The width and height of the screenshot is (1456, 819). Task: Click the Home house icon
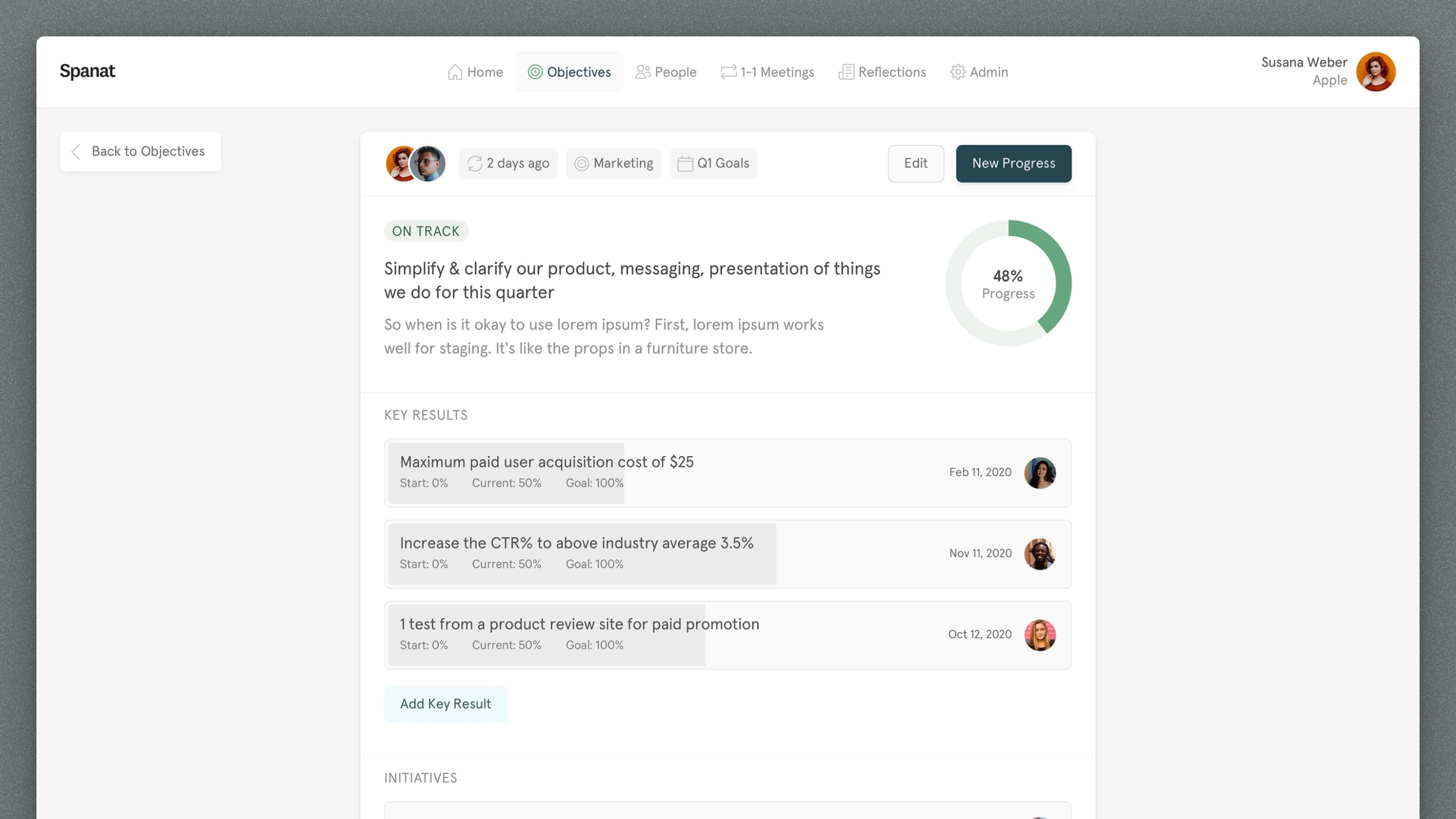pyautogui.click(x=455, y=72)
